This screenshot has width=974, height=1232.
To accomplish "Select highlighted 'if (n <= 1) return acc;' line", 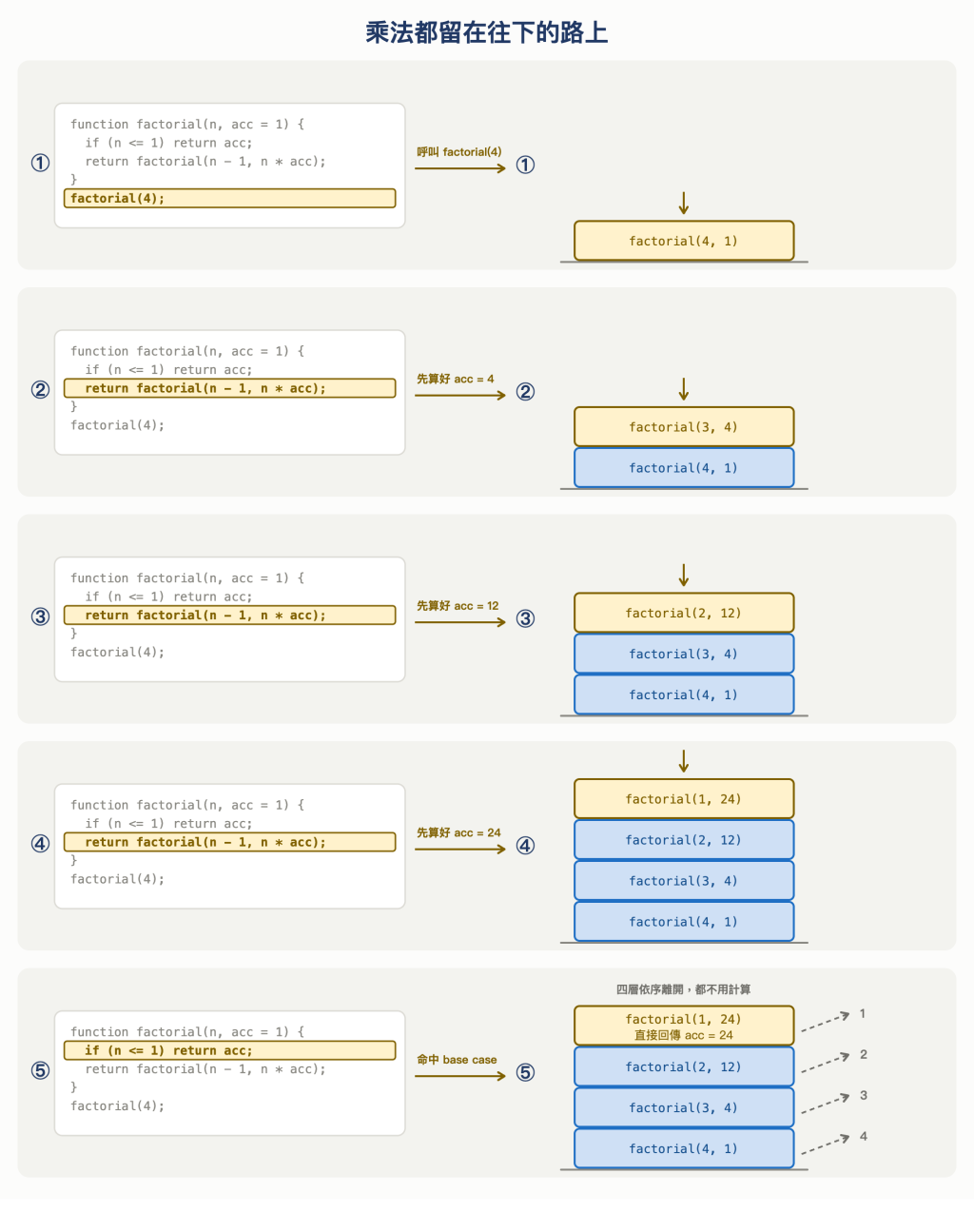I will pos(229,1050).
